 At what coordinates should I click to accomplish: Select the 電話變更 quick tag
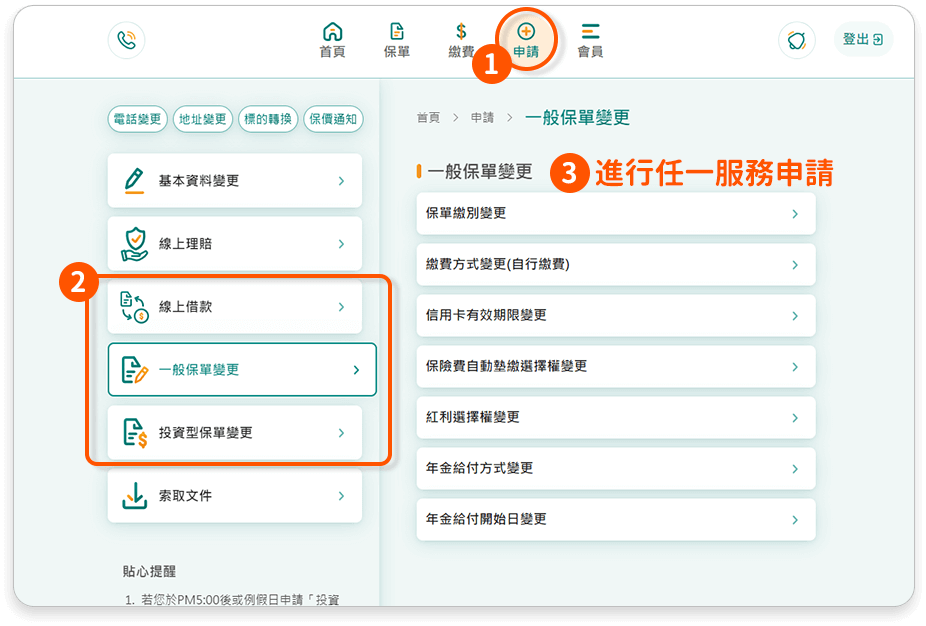click(x=137, y=119)
